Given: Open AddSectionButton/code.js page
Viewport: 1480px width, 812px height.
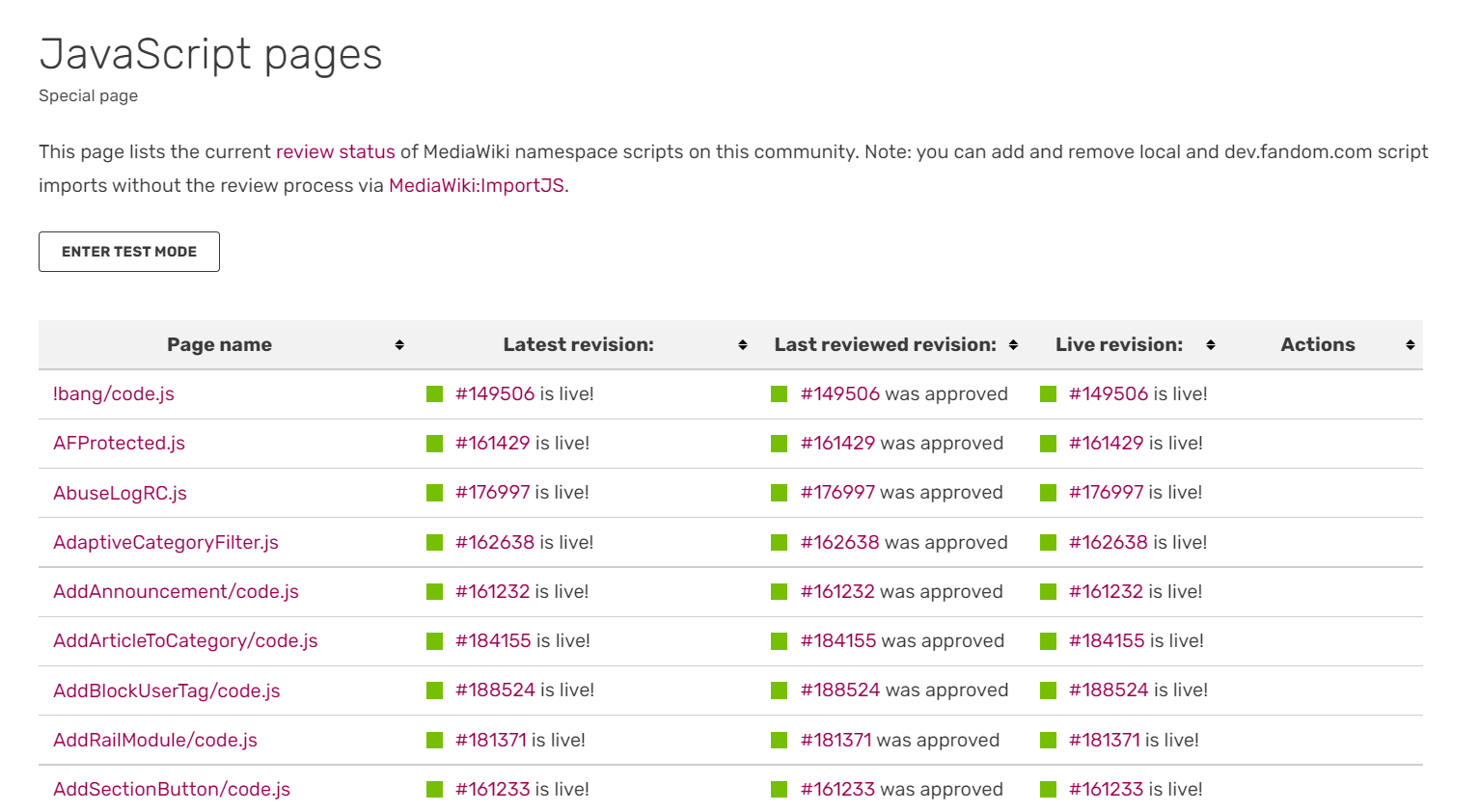Looking at the screenshot, I should pyautogui.click(x=172, y=789).
